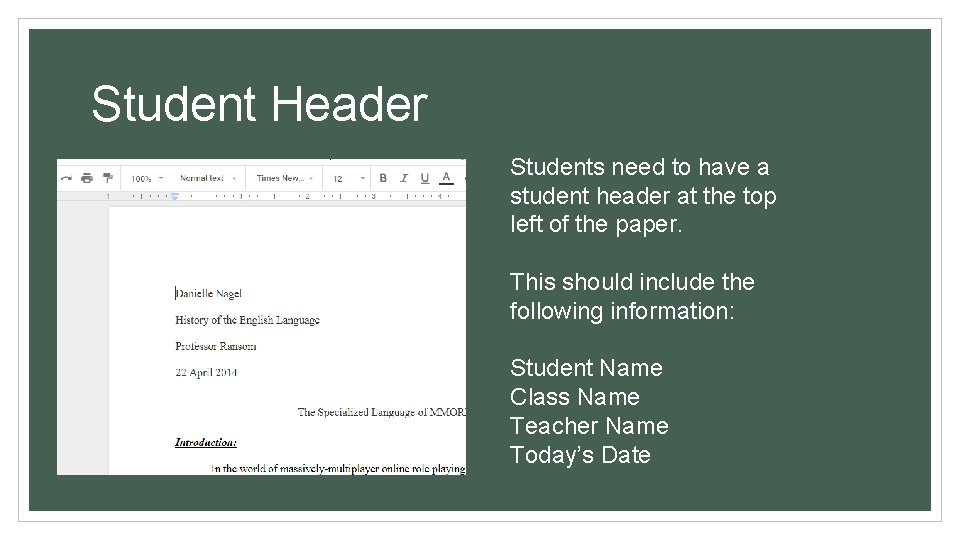Click the print icon in the toolbar
Screen dimensions: 960x540
click(x=87, y=178)
